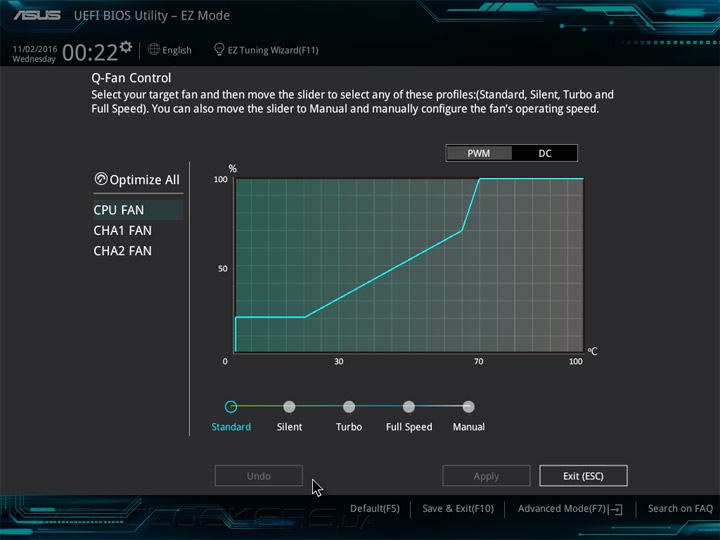Switch fan control to PWM mode

479,153
